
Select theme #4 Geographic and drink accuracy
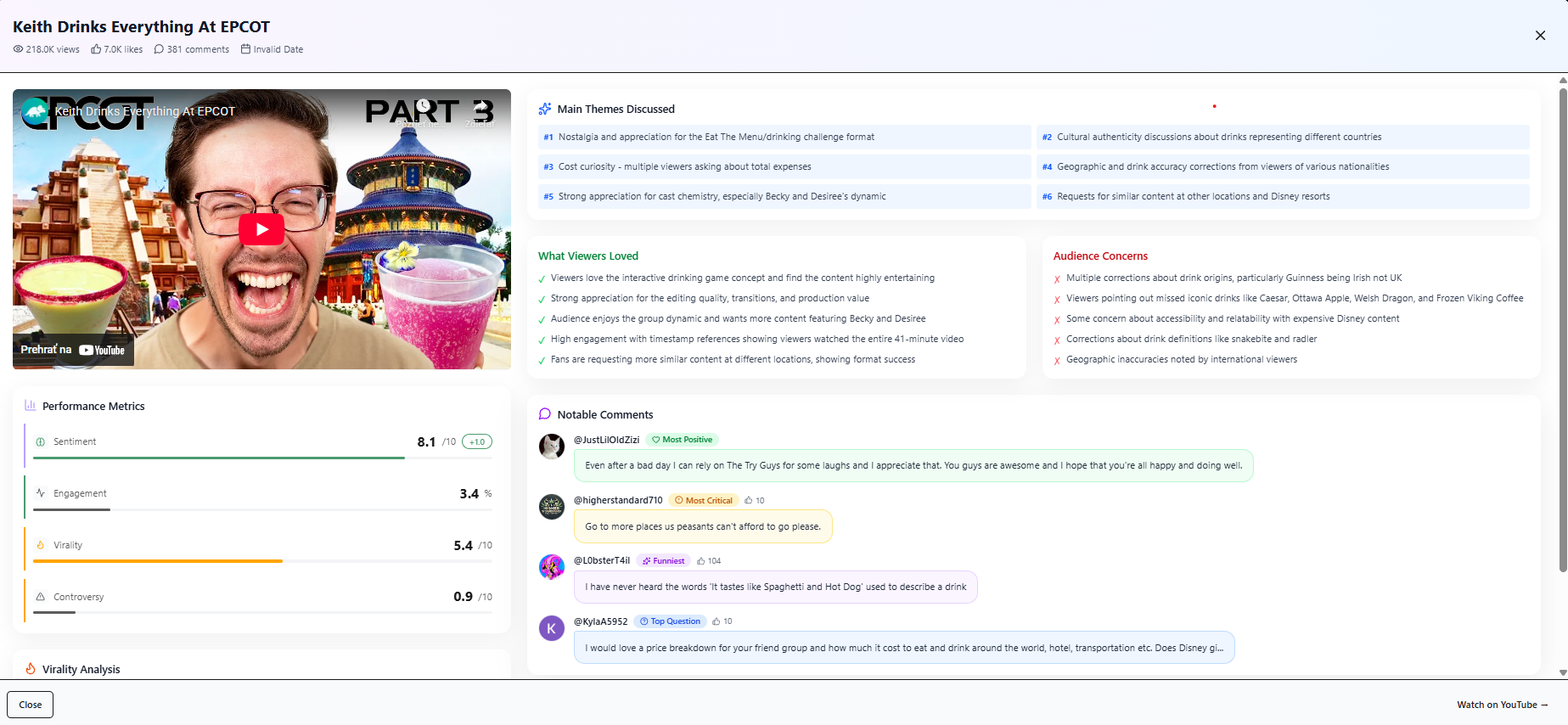point(1283,166)
